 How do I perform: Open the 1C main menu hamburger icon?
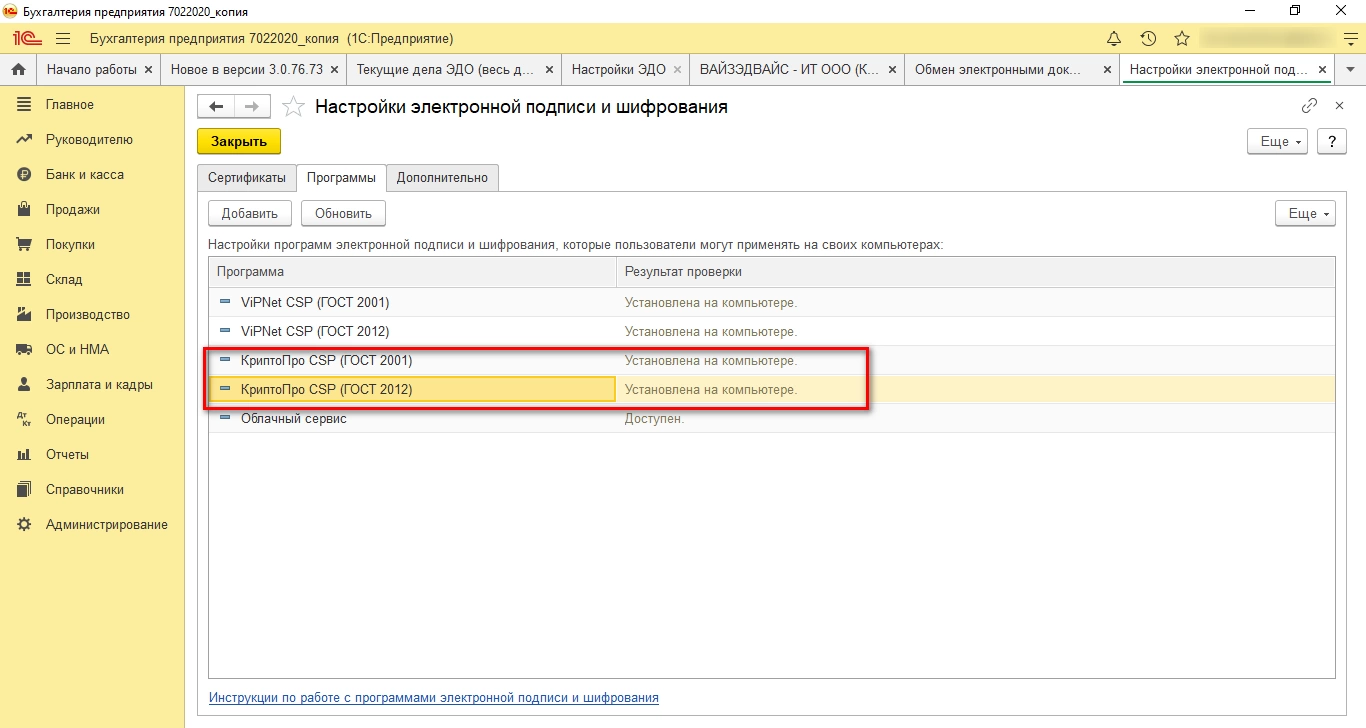63,39
